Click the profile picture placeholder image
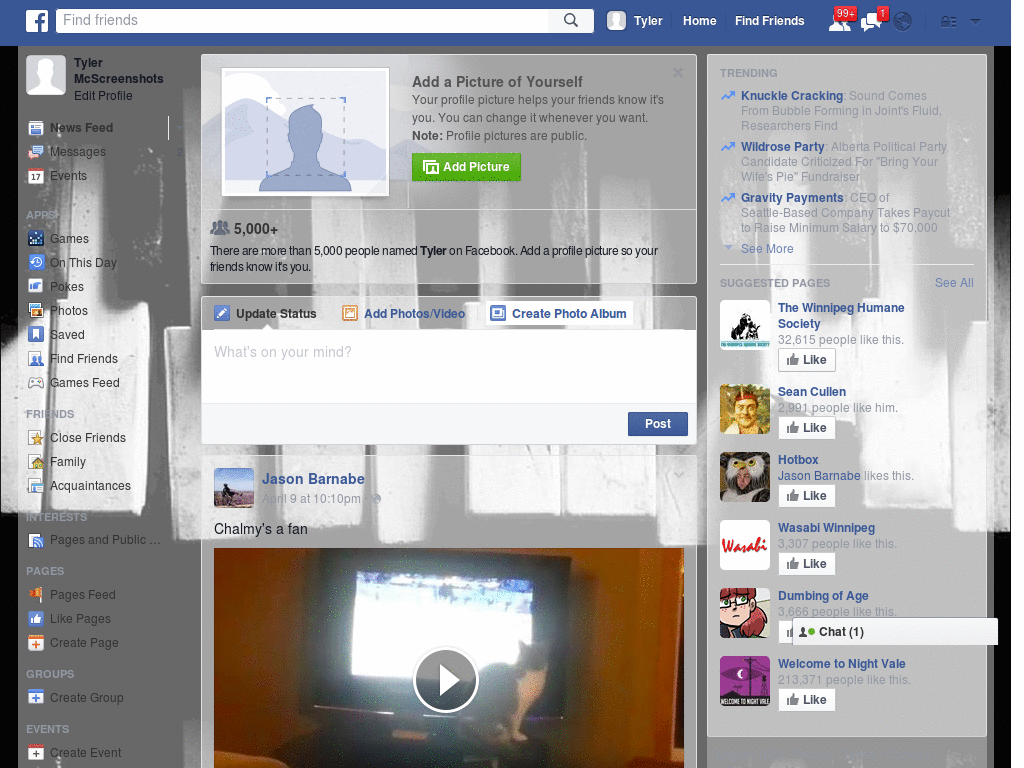1024x768 pixels. 305,131
